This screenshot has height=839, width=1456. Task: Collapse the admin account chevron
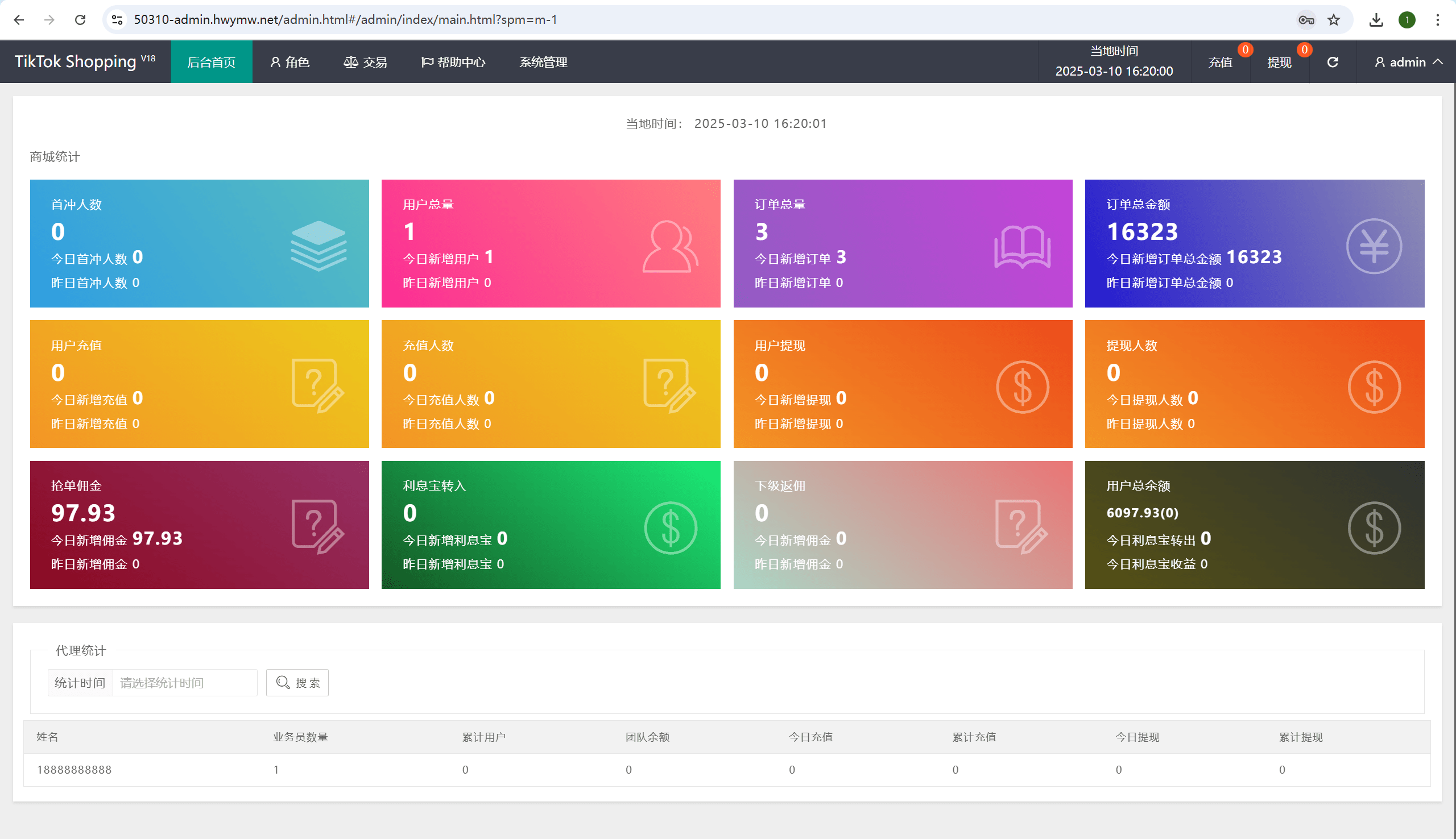click(x=1439, y=61)
